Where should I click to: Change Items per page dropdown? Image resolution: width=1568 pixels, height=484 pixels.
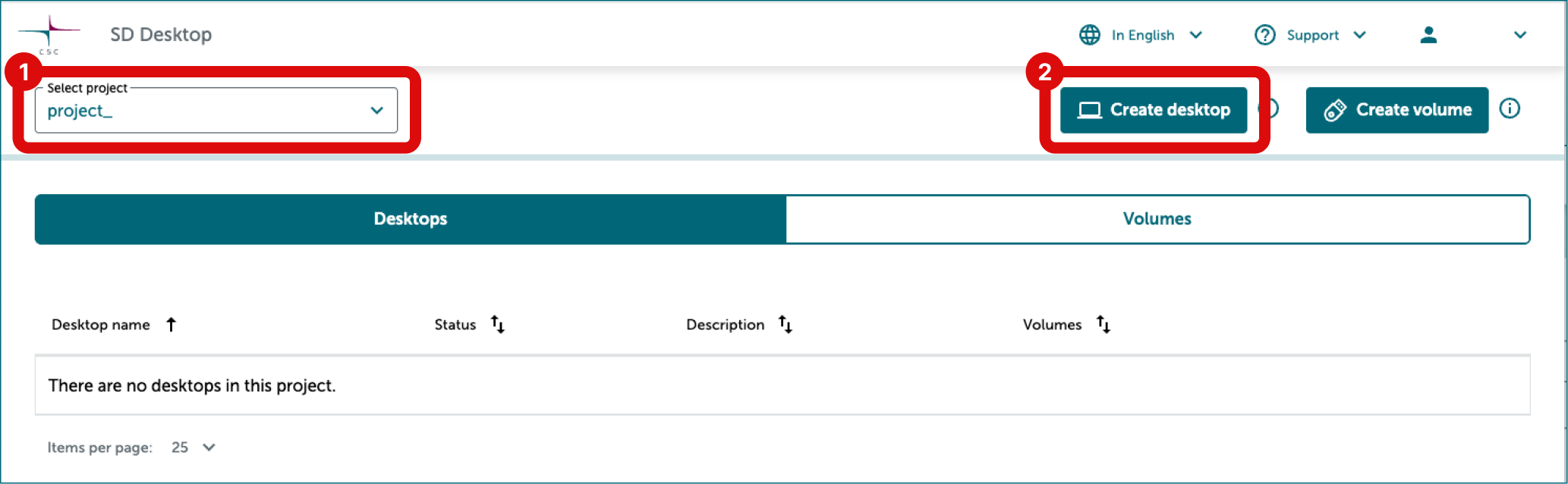click(194, 448)
